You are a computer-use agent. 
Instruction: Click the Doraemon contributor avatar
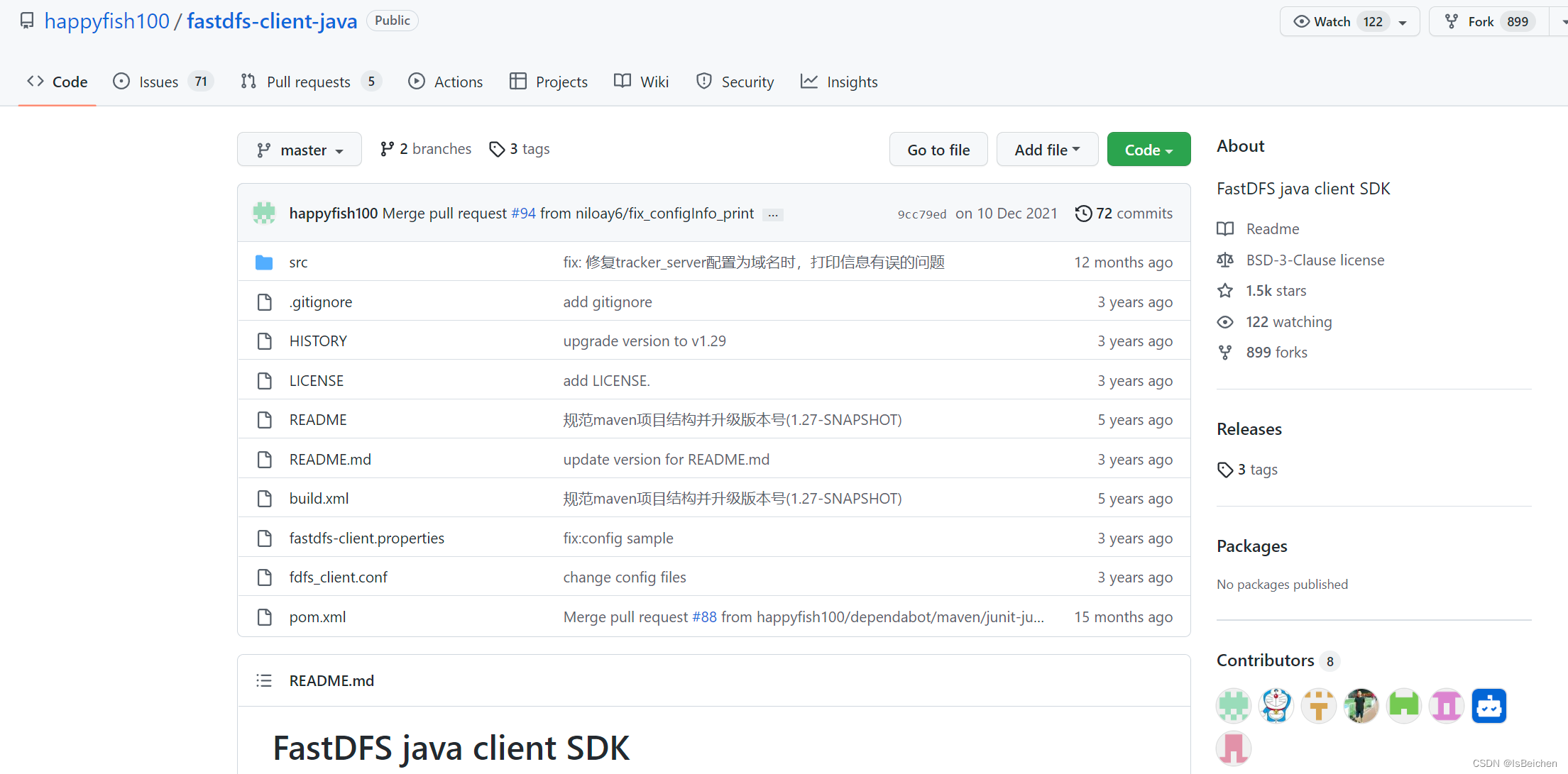(x=1276, y=706)
